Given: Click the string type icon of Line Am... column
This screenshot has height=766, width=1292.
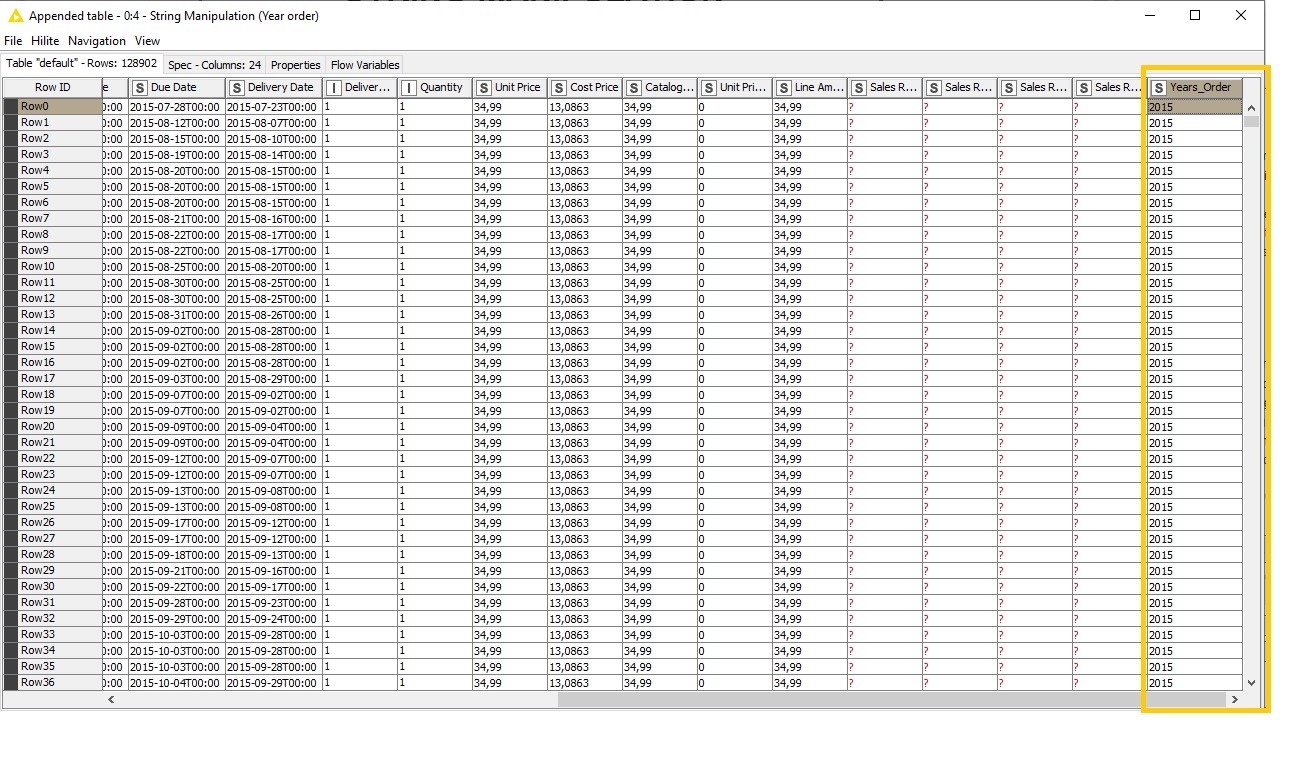Looking at the screenshot, I should [x=784, y=88].
